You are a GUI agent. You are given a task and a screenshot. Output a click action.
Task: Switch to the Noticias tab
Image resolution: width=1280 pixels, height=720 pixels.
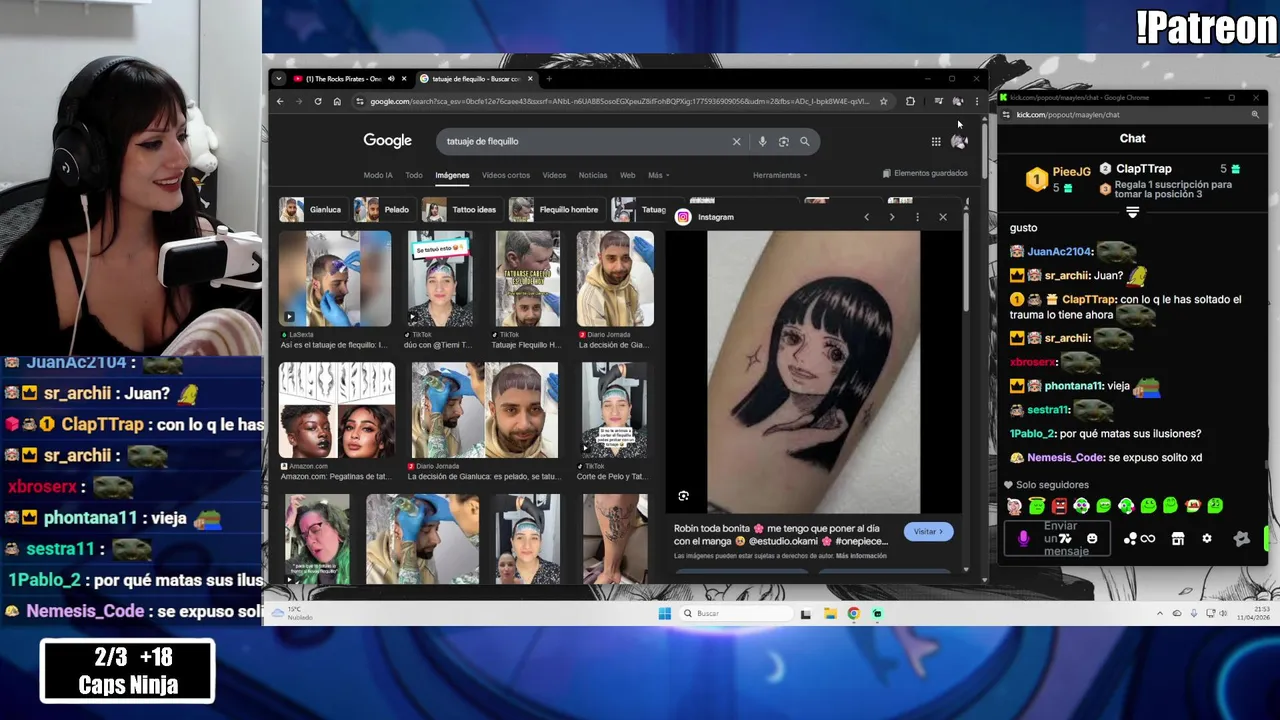(593, 175)
